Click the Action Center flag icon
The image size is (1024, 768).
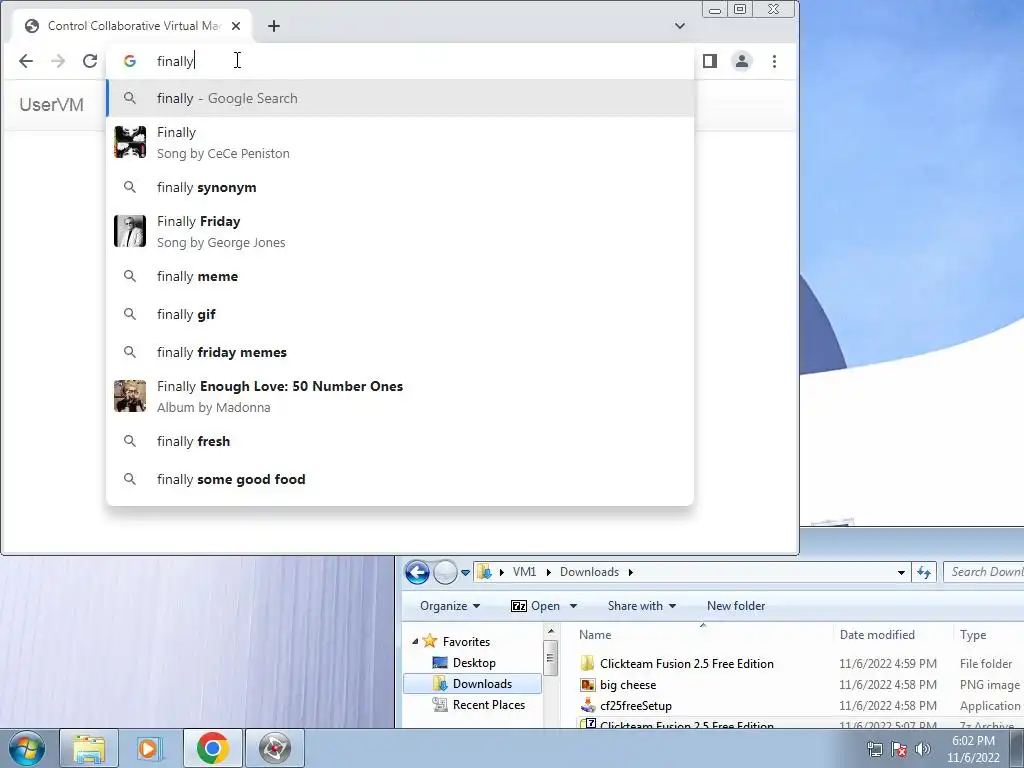pos(899,749)
